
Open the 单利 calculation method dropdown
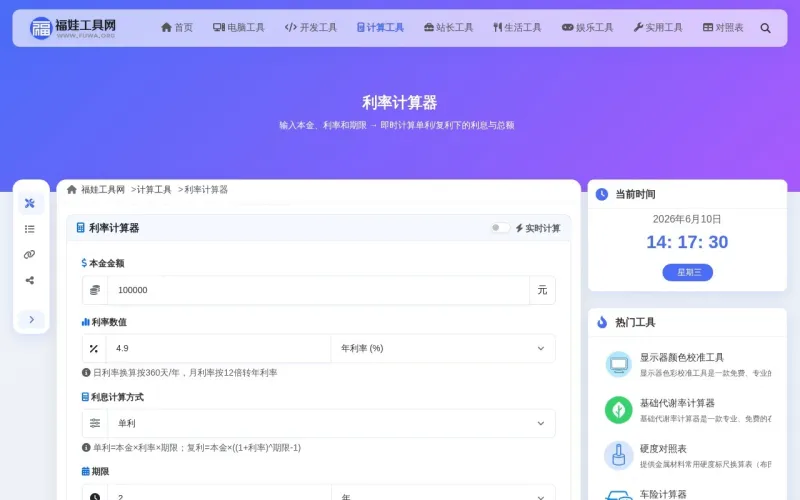coord(331,423)
